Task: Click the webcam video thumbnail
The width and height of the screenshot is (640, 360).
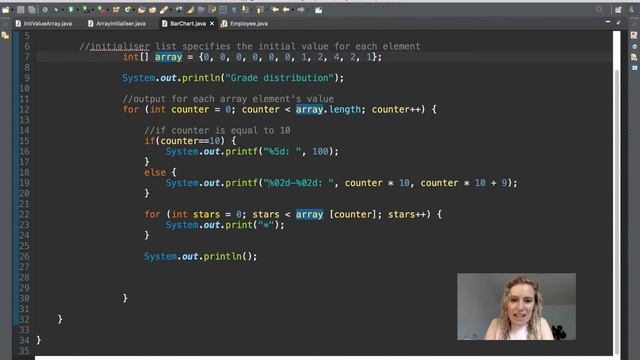Action: (x=516, y=307)
